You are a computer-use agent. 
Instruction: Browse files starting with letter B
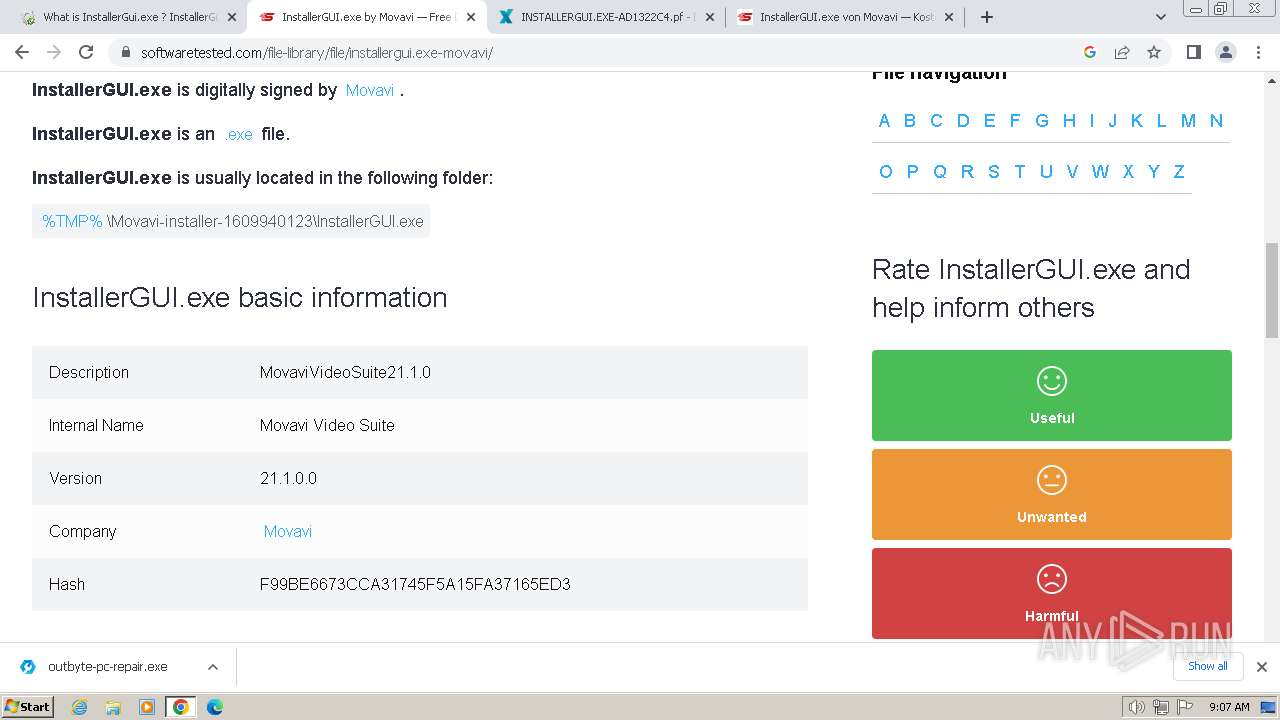point(910,121)
